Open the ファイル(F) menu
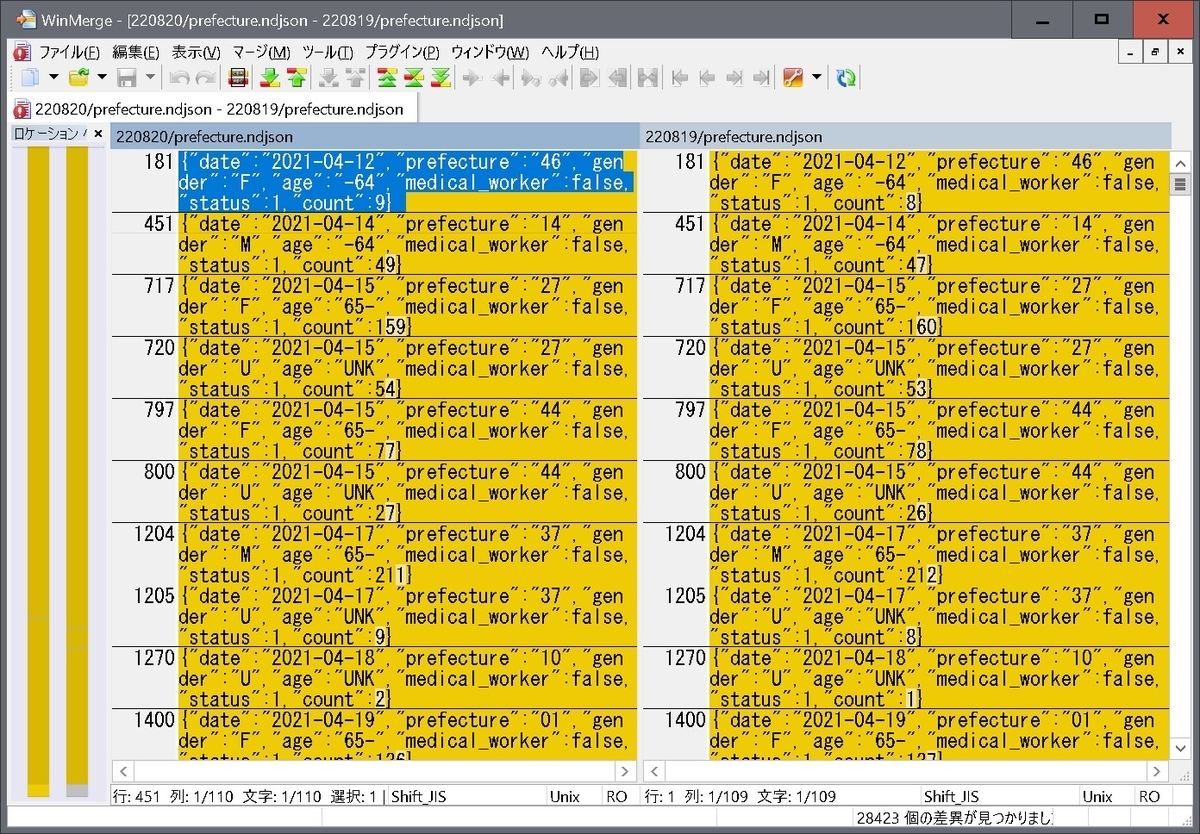The image size is (1200, 834). [69, 52]
